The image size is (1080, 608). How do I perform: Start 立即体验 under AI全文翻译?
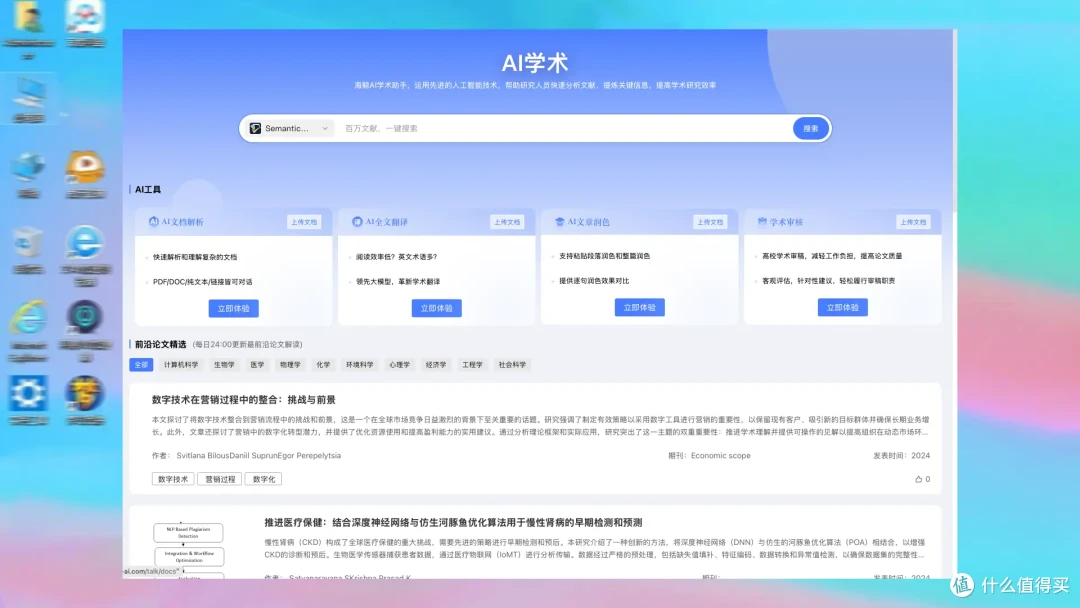[437, 308]
